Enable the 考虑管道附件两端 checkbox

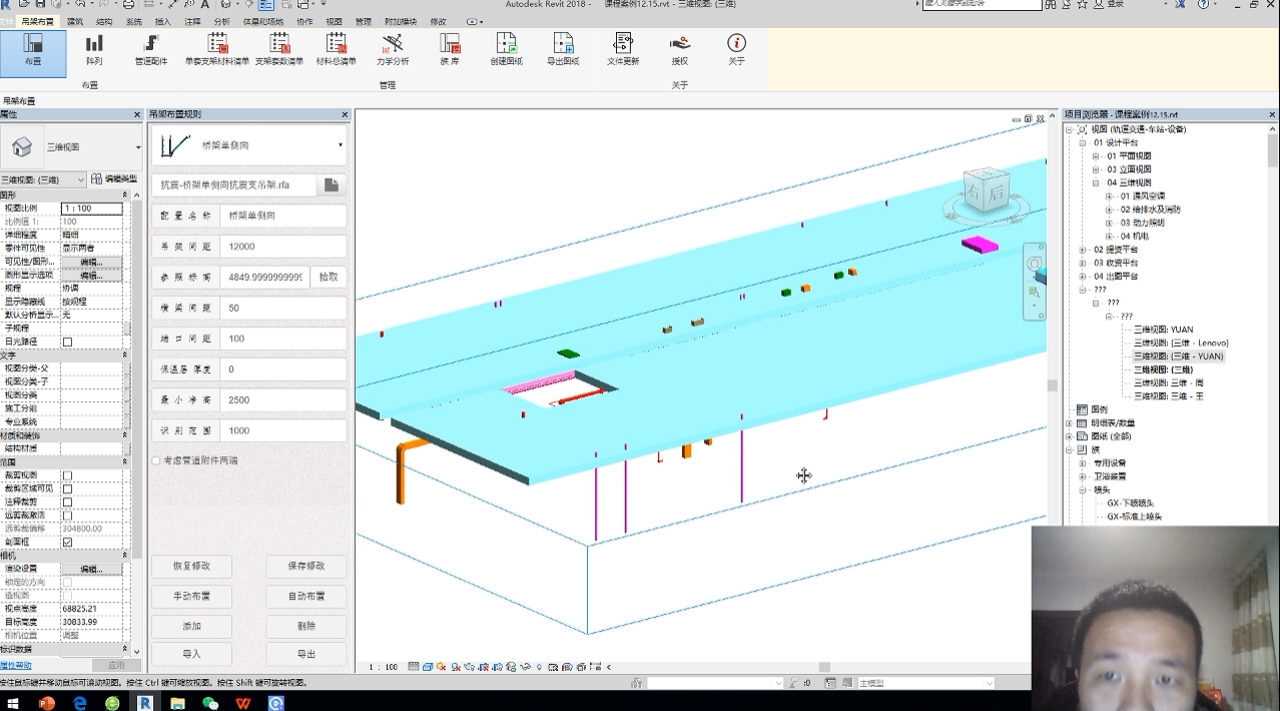pos(156,461)
